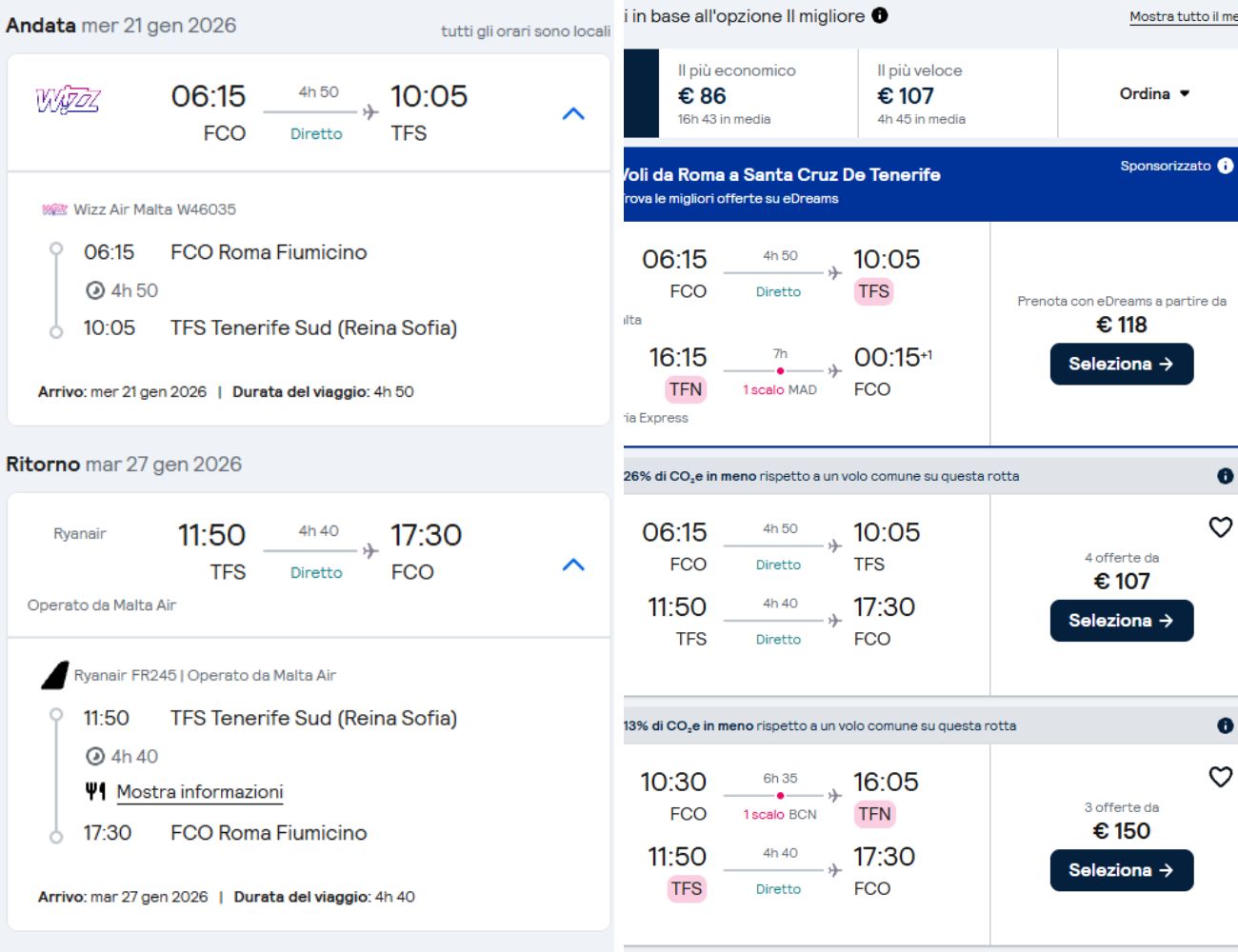Click info icon on 26% CO₂e banner
The width and height of the screenshot is (1238, 952).
click(1225, 476)
